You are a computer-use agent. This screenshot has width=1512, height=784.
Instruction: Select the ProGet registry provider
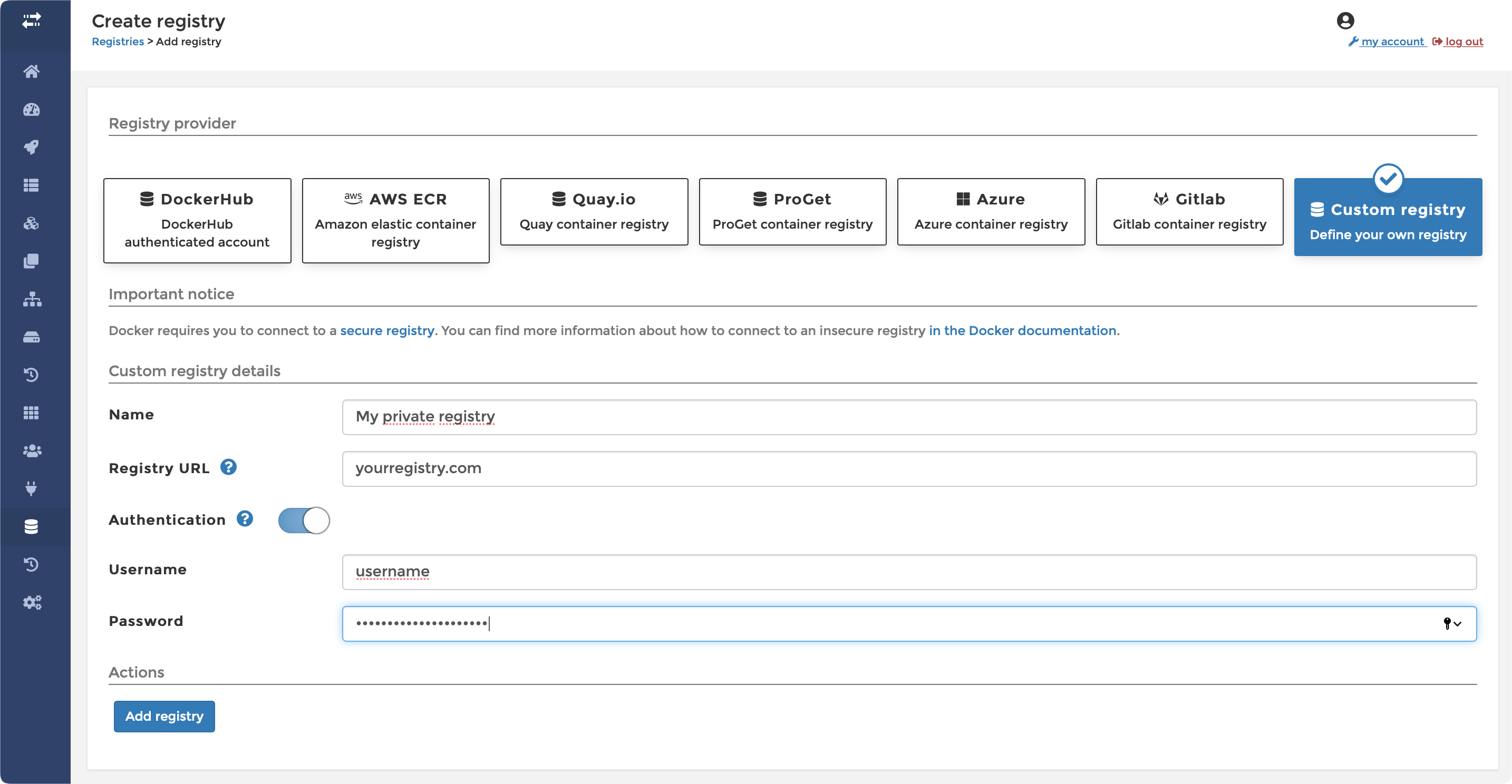(x=792, y=212)
